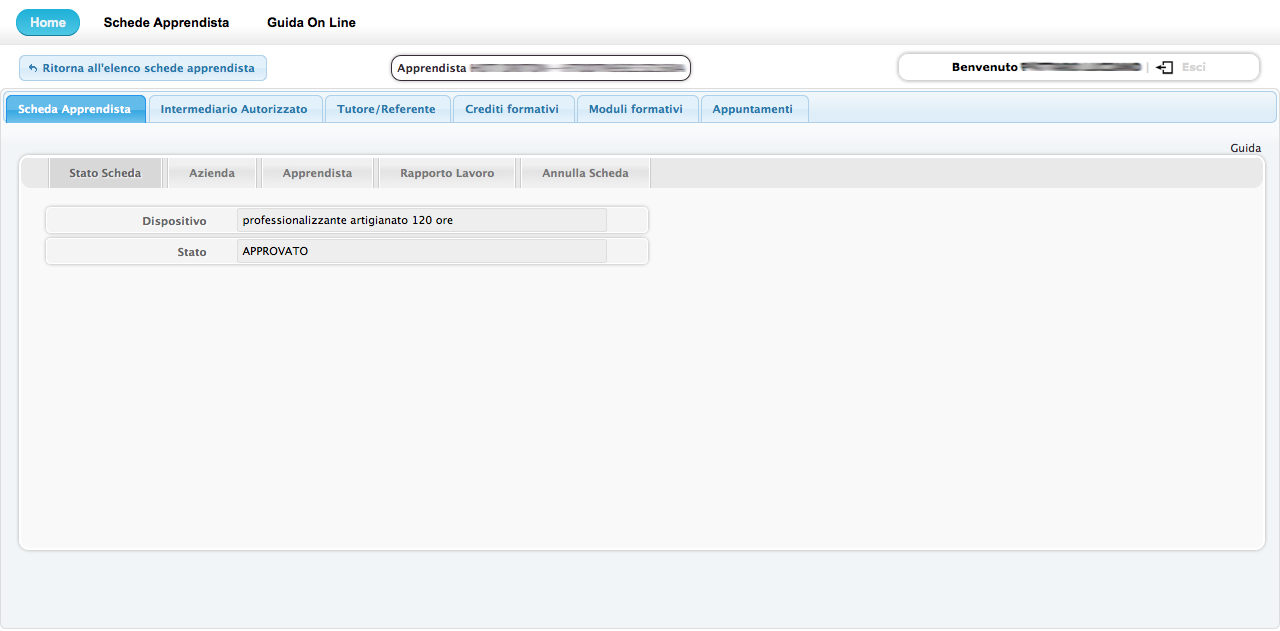Open the Rapporto Lavoro sub-tab
This screenshot has height=631, width=1280.
coord(447,173)
